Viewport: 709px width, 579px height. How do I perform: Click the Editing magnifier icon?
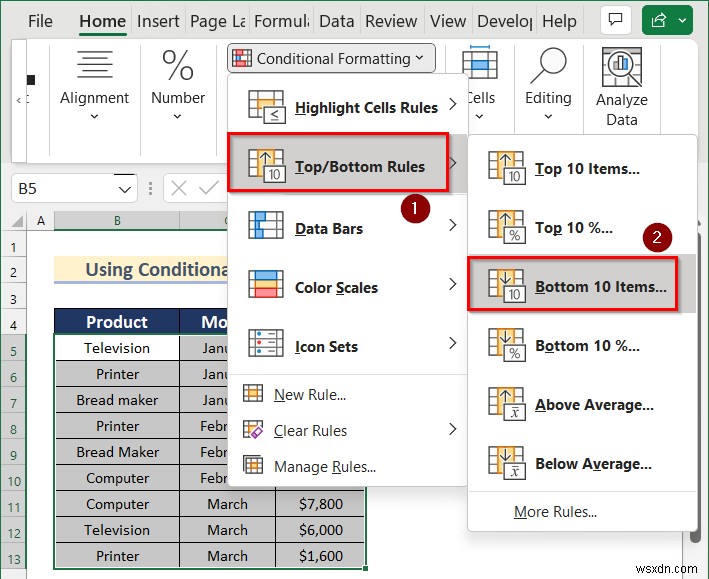548,66
